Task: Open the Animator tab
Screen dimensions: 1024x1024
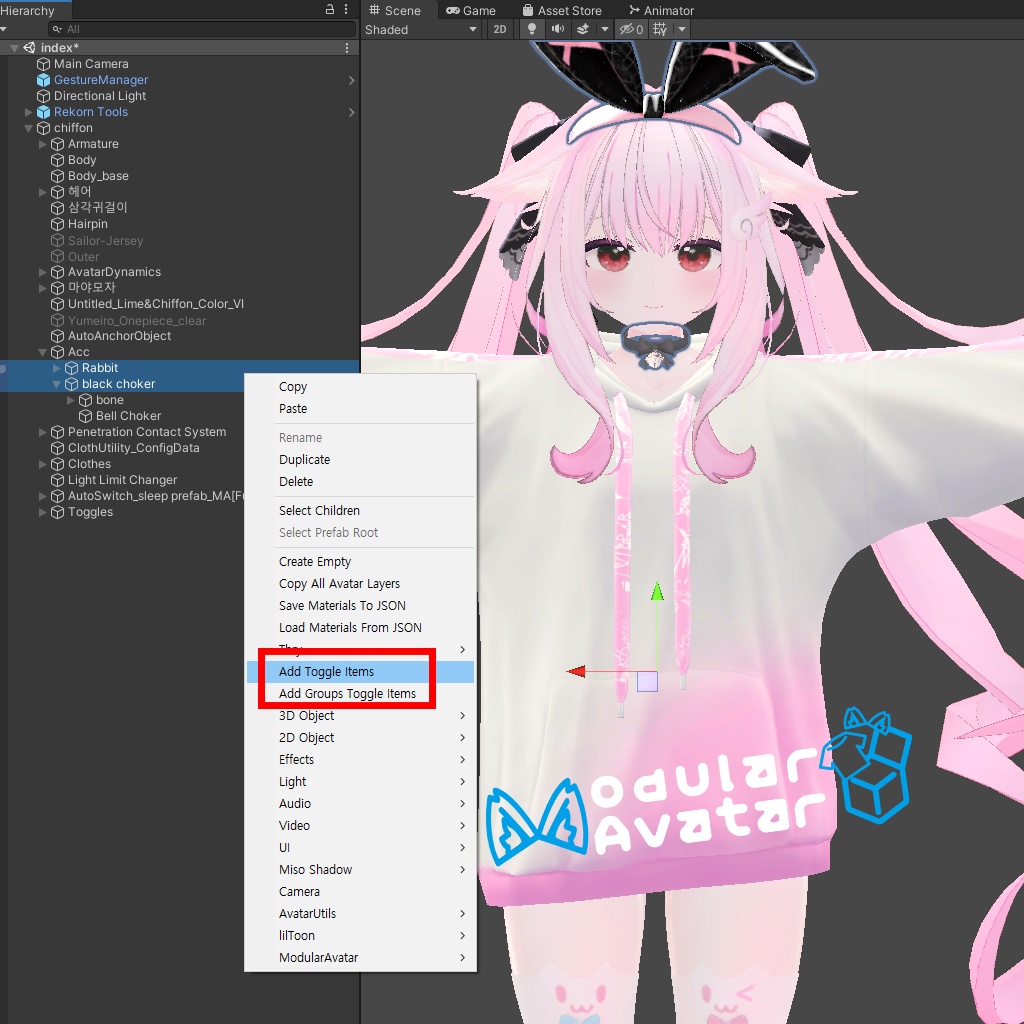Action: point(661,10)
